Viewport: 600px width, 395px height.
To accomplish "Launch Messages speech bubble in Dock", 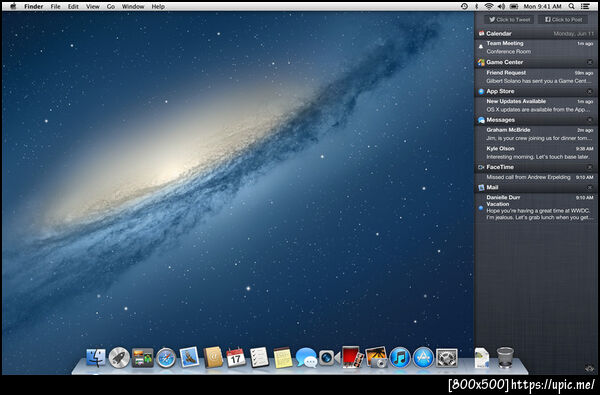I will click(307, 358).
